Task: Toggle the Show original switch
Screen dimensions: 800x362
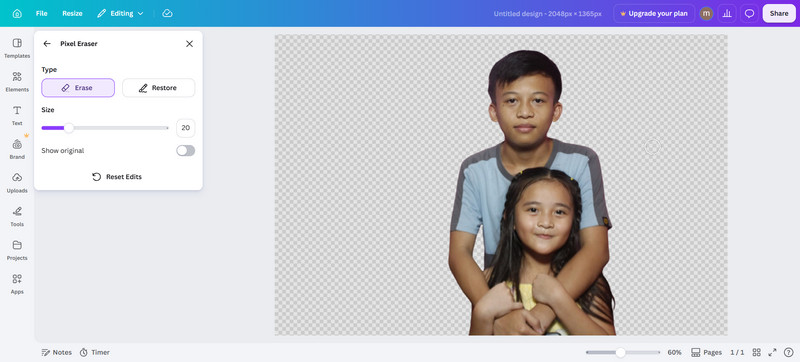Action: [x=186, y=150]
